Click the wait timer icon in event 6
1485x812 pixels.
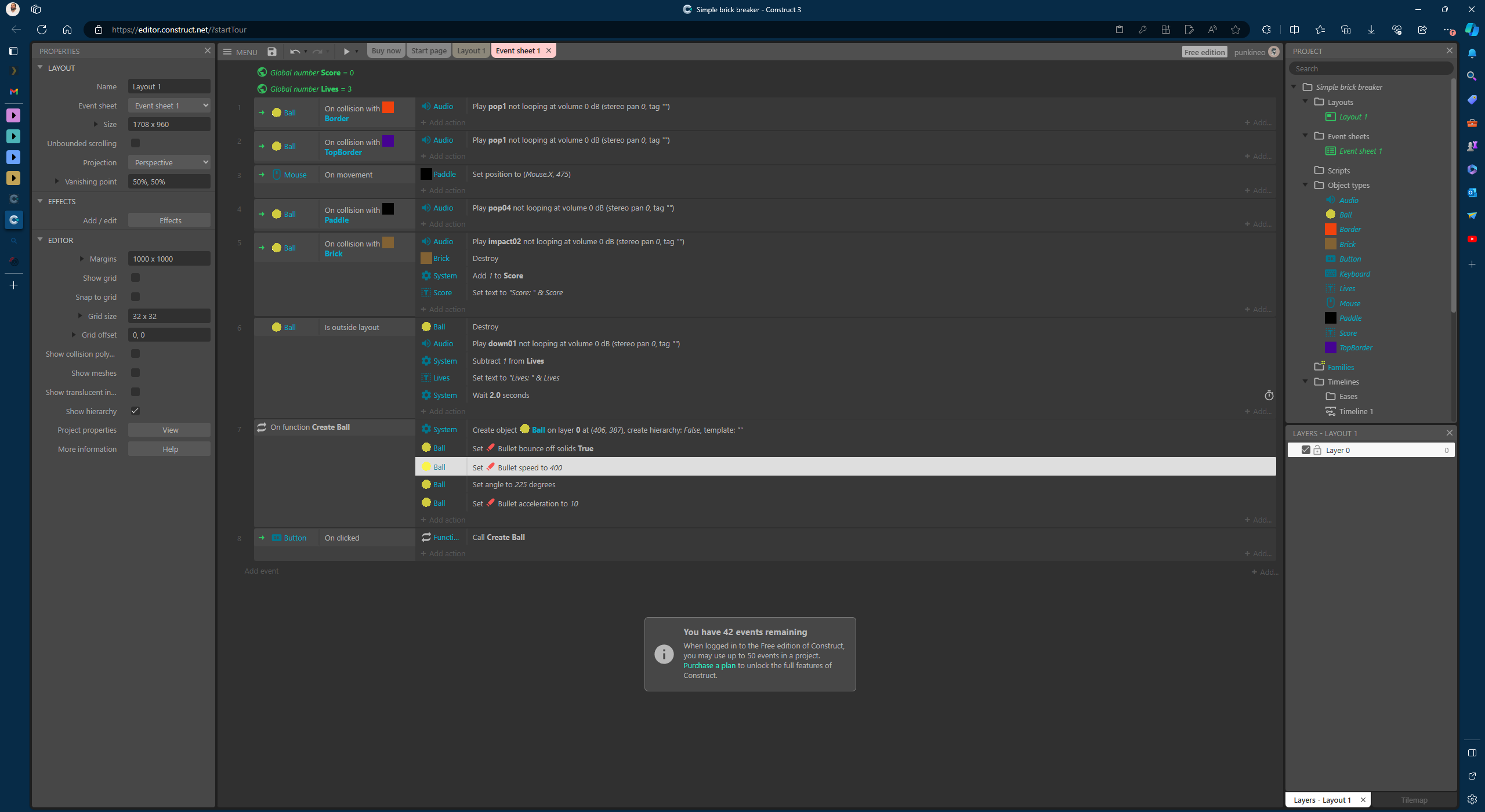click(1269, 396)
